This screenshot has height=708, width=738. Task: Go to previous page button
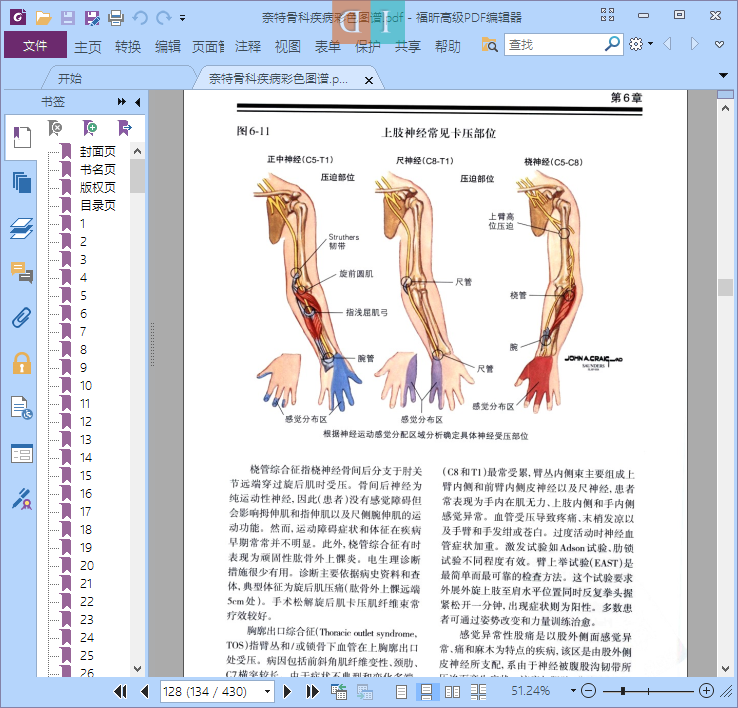145,691
